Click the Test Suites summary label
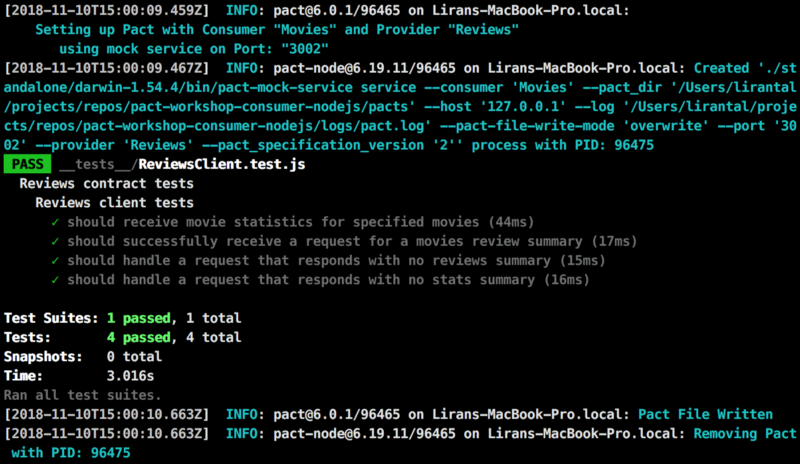 click(x=51, y=319)
